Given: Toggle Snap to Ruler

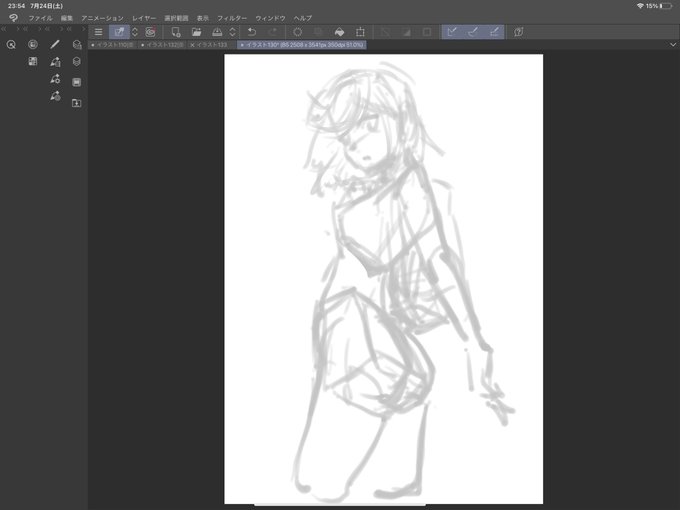Looking at the screenshot, I should (452, 32).
